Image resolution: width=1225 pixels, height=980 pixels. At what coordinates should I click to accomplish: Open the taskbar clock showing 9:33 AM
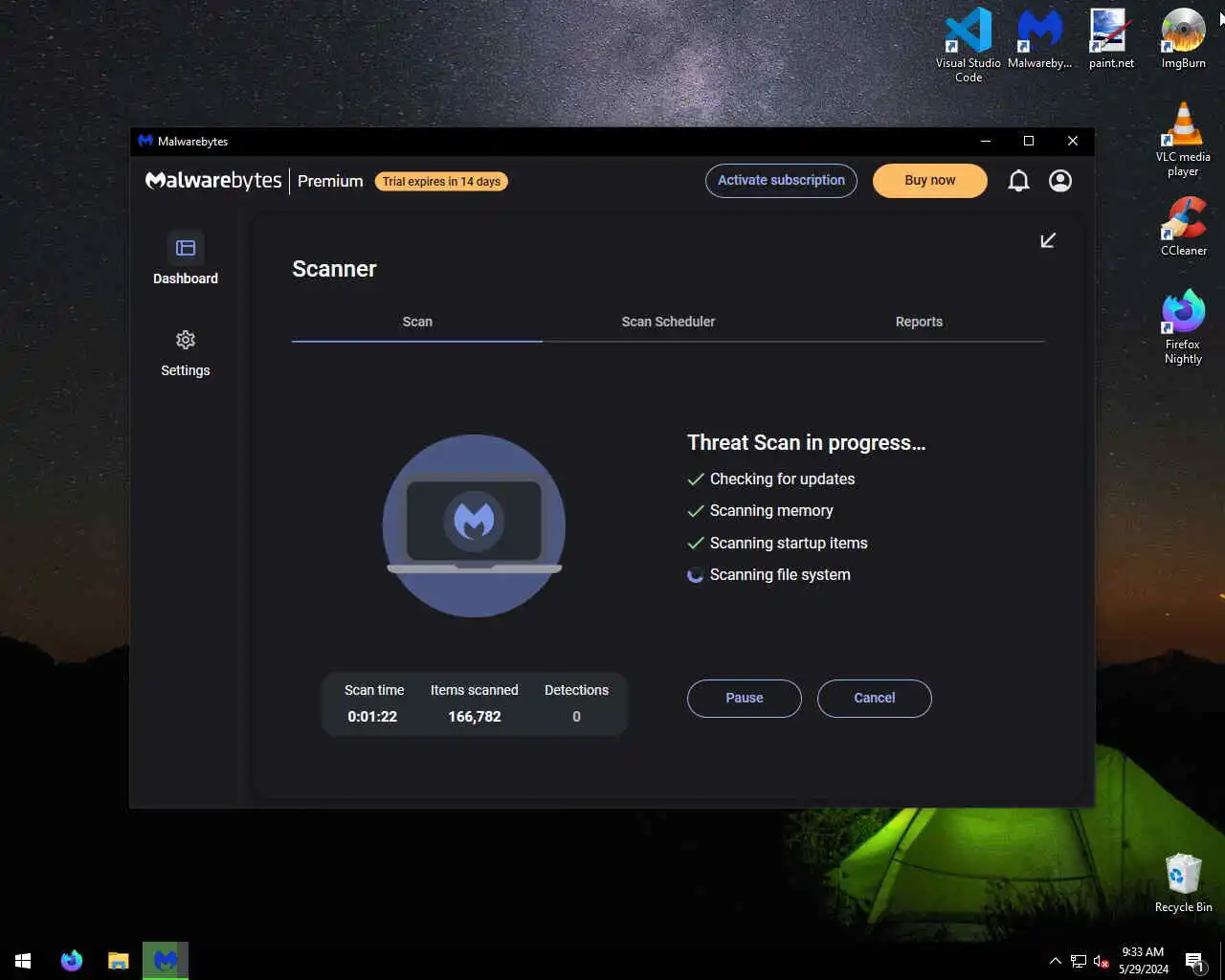1144,960
